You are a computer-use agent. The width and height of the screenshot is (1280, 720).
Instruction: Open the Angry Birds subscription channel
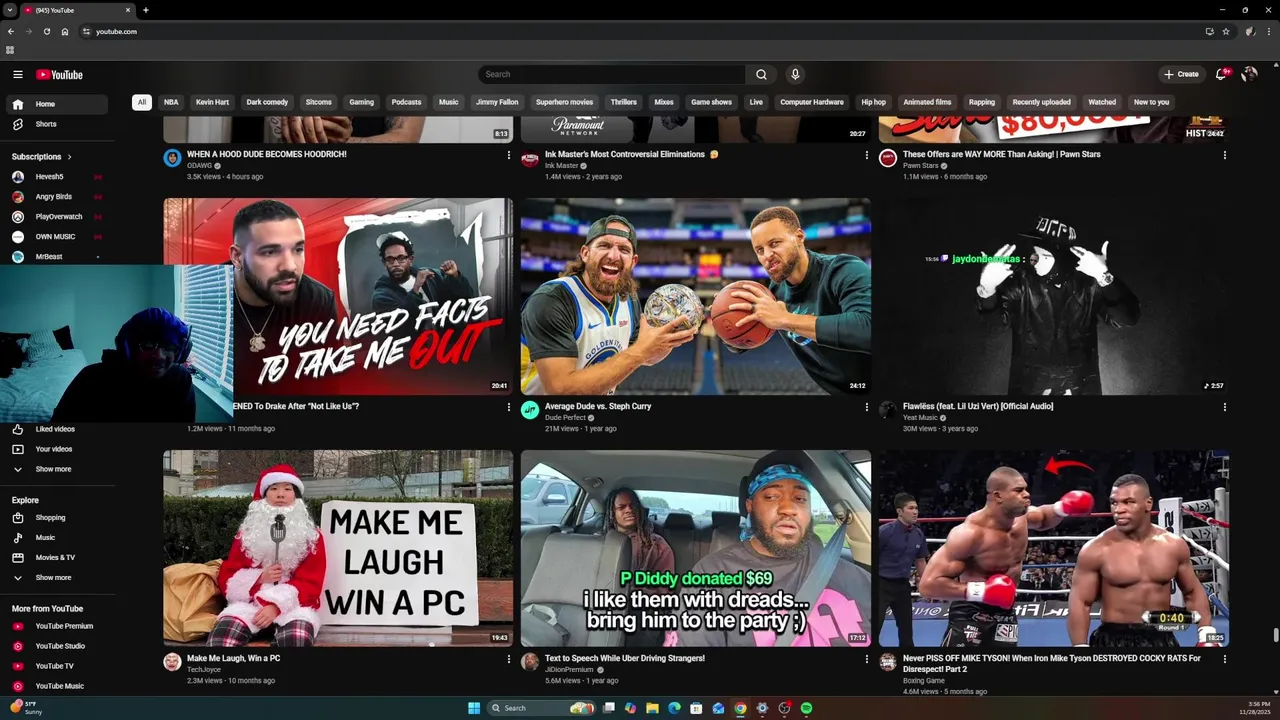(x=58, y=197)
